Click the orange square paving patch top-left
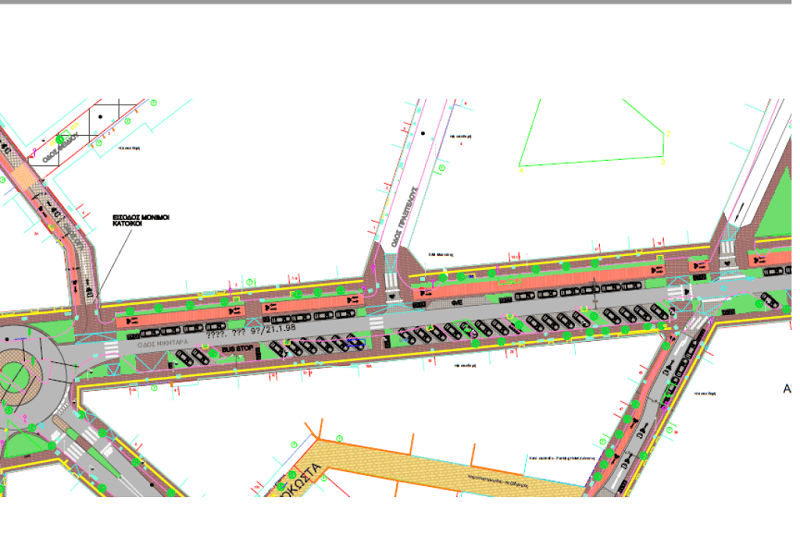 pyautogui.click(x=22, y=176)
